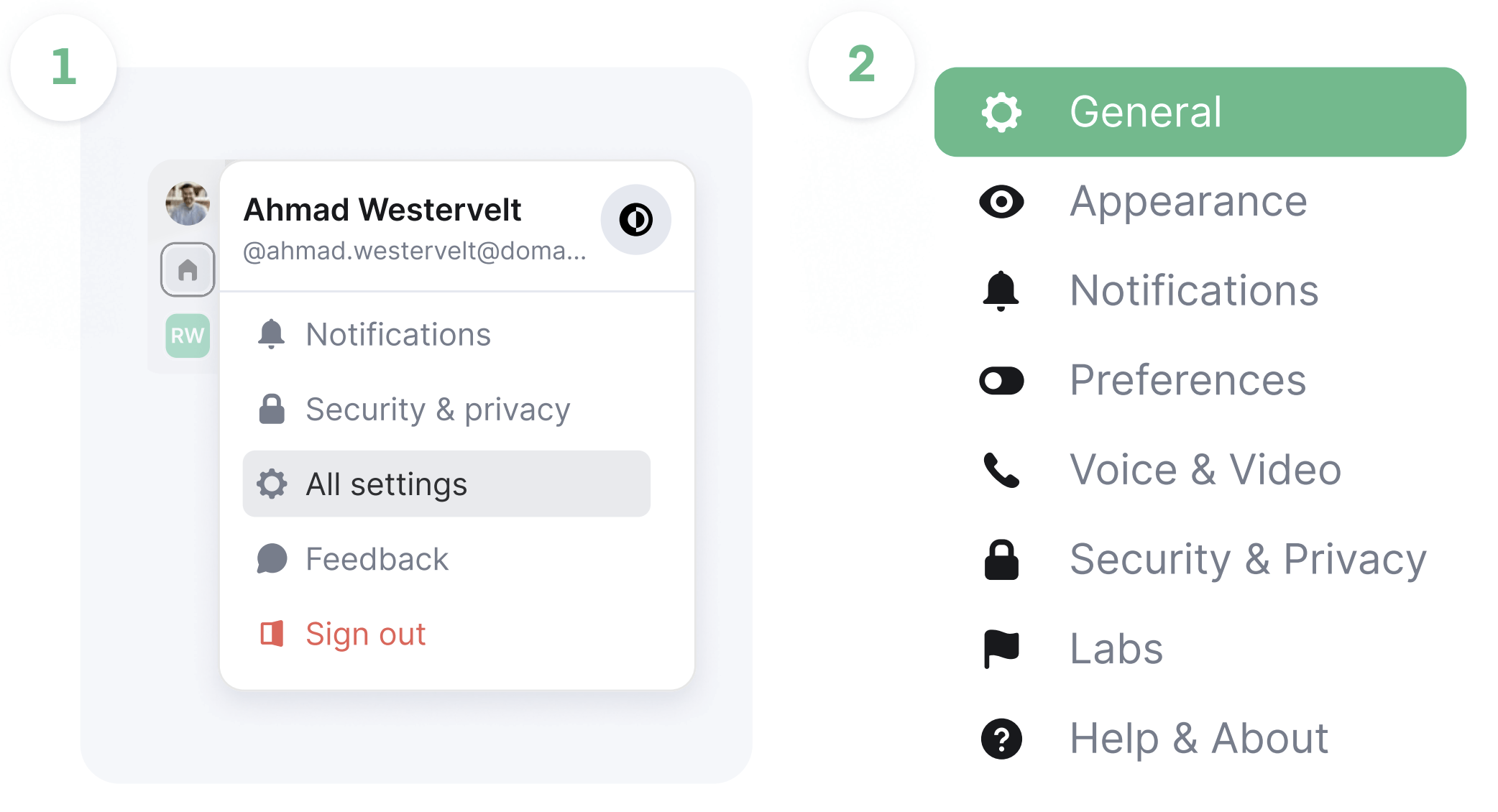Image resolution: width=1498 pixels, height=812 pixels.
Task: Click the gear icon beside All settings
Action: (x=272, y=484)
